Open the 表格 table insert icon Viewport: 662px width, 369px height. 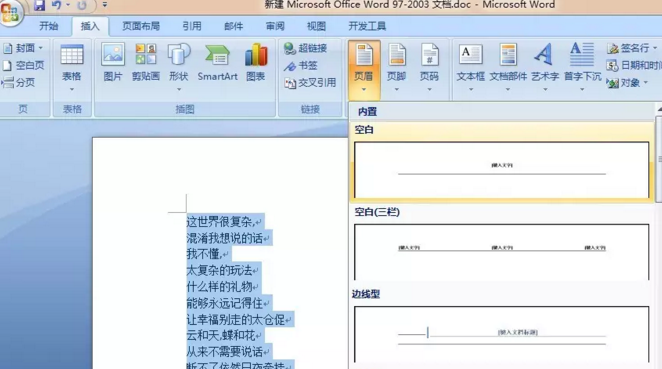(72, 55)
